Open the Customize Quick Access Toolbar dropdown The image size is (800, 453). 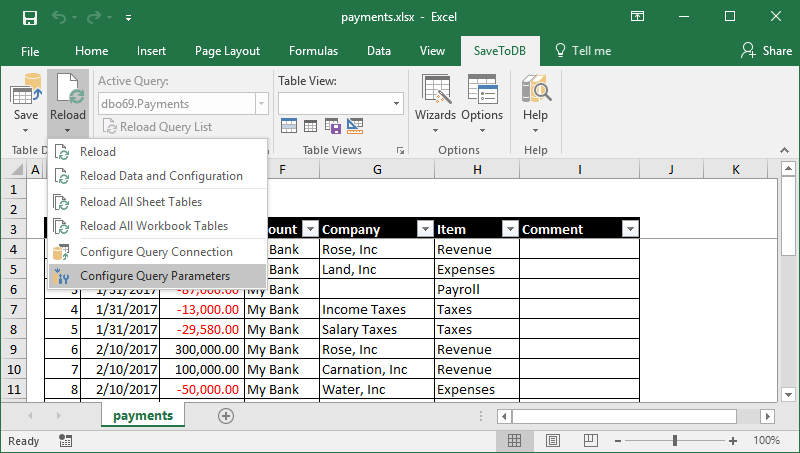click(x=129, y=18)
